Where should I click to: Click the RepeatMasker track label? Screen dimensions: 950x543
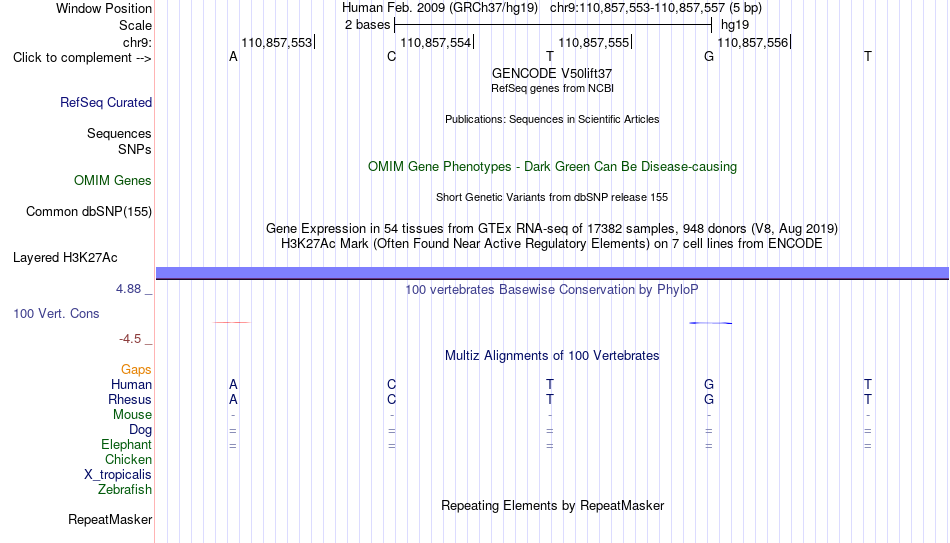click(110, 519)
